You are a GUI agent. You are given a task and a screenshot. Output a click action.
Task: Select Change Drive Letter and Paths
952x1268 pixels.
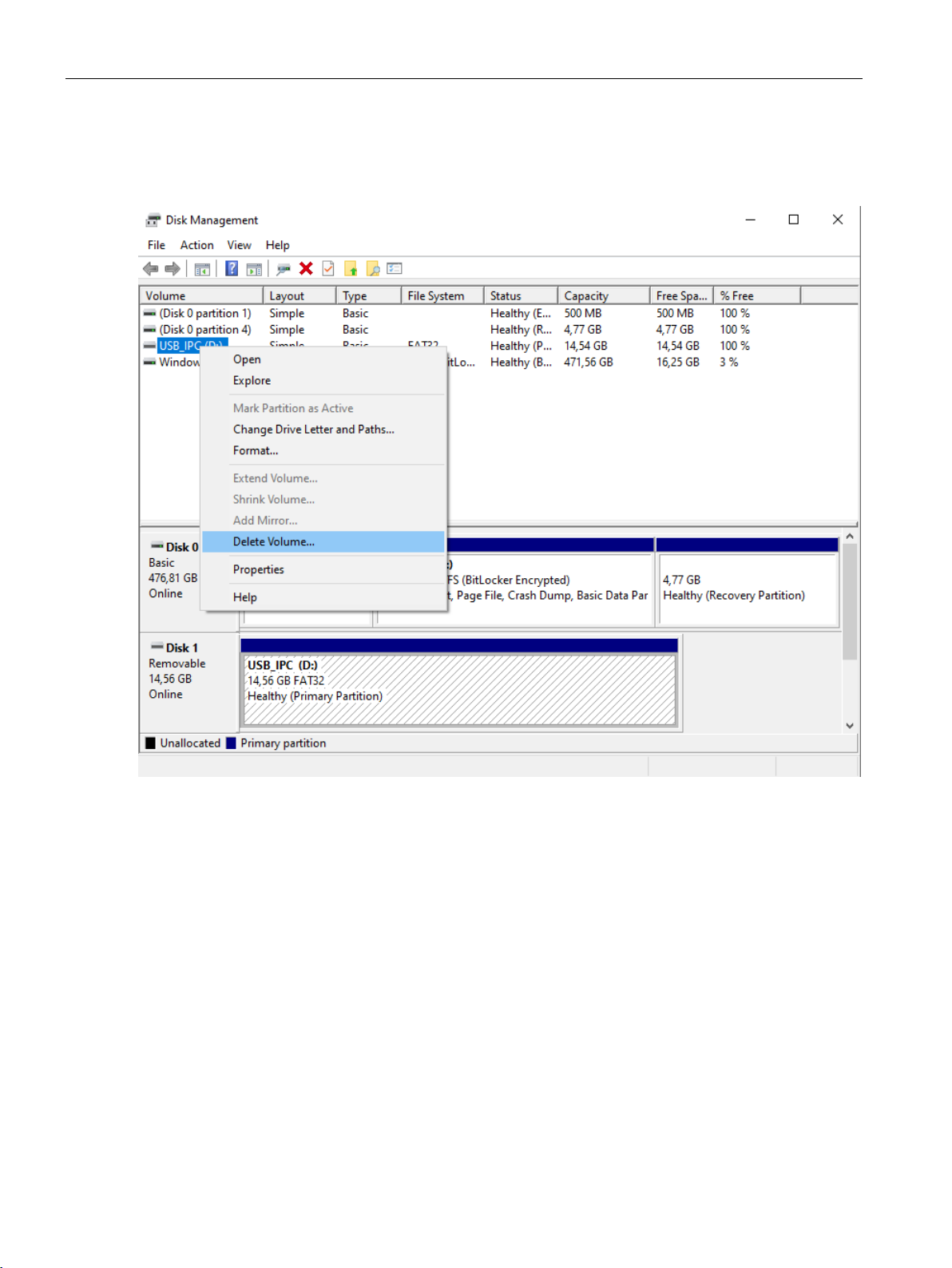pos(323,430)
